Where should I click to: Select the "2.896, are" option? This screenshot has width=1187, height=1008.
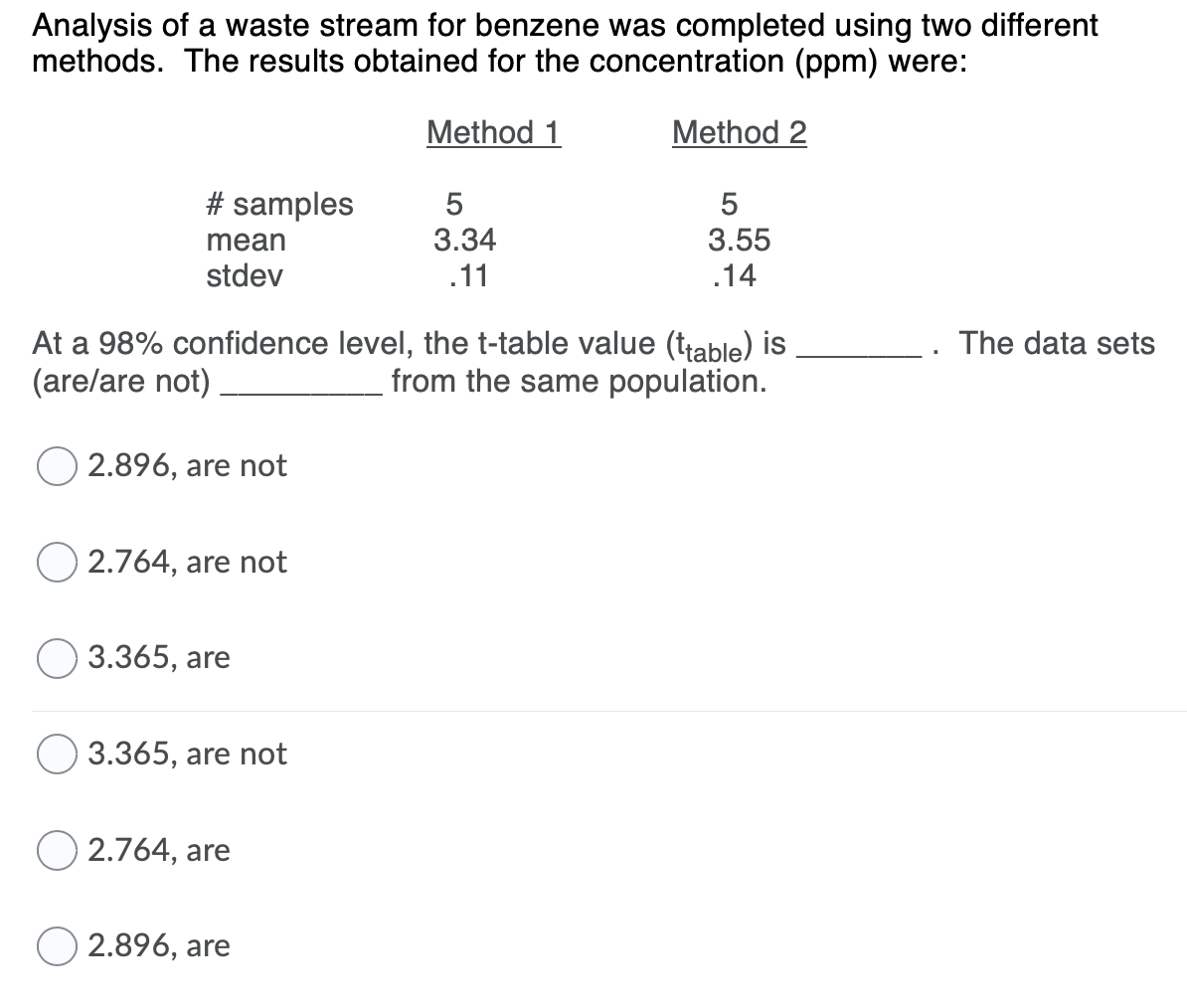click(x=167, y=946)
